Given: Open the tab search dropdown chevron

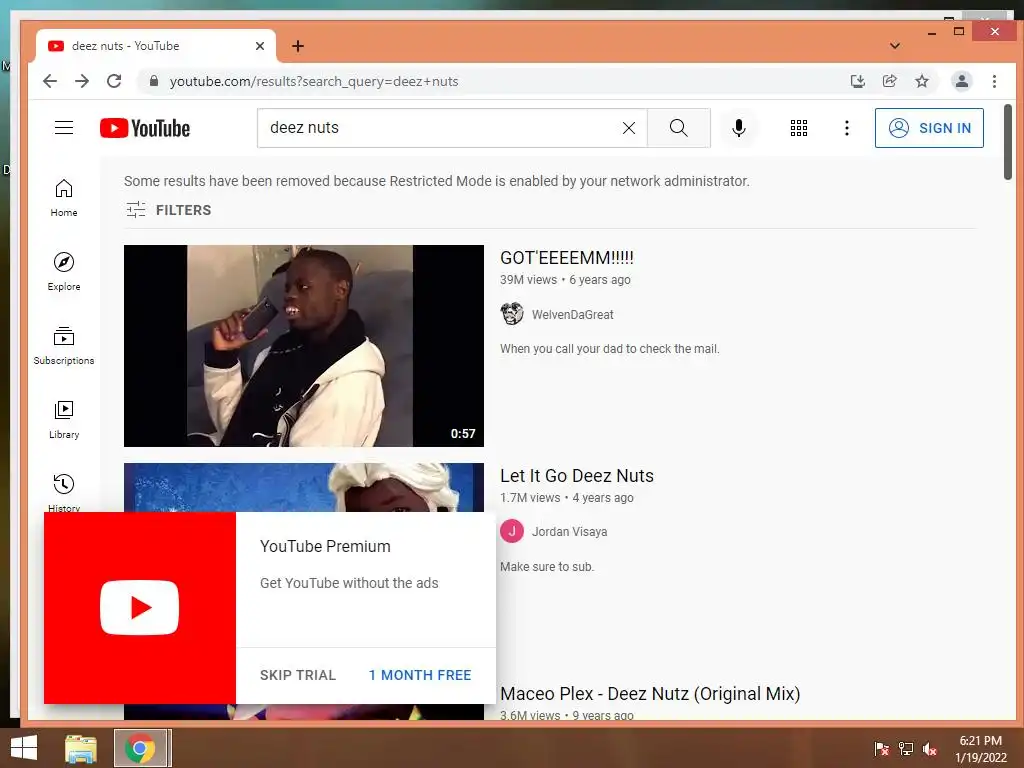Looking at the screenshot, I should (895, 46).
